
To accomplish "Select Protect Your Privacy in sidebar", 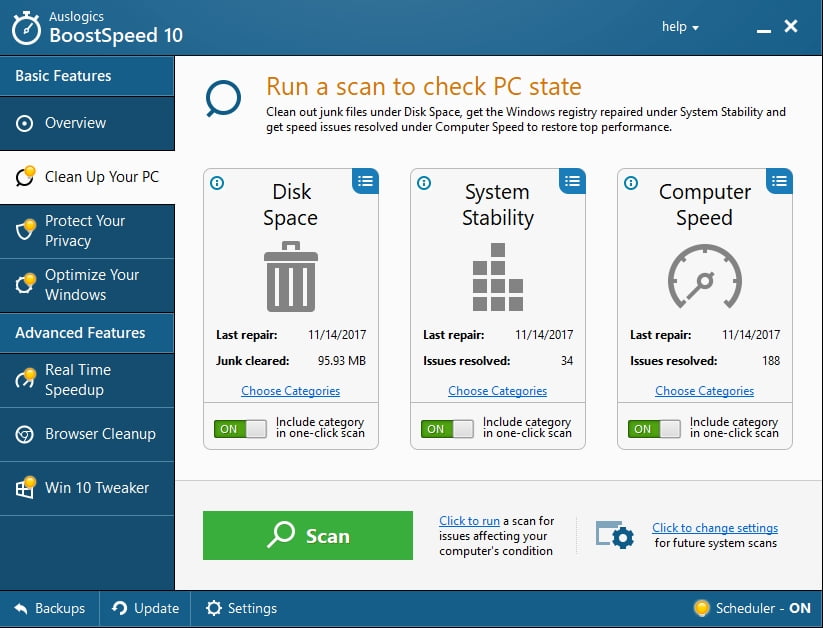I will (86, 231).
